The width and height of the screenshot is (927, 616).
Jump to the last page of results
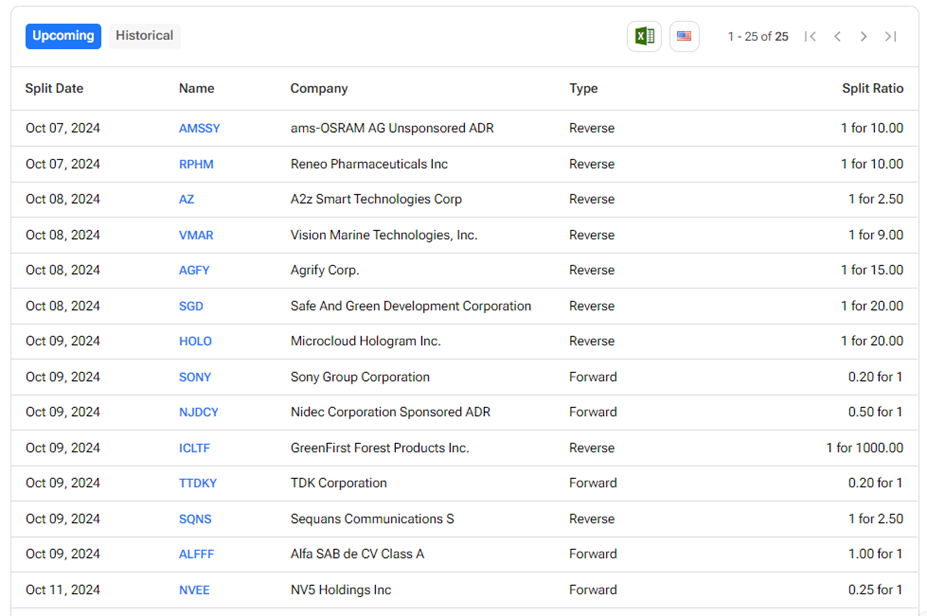coord(890,37)
